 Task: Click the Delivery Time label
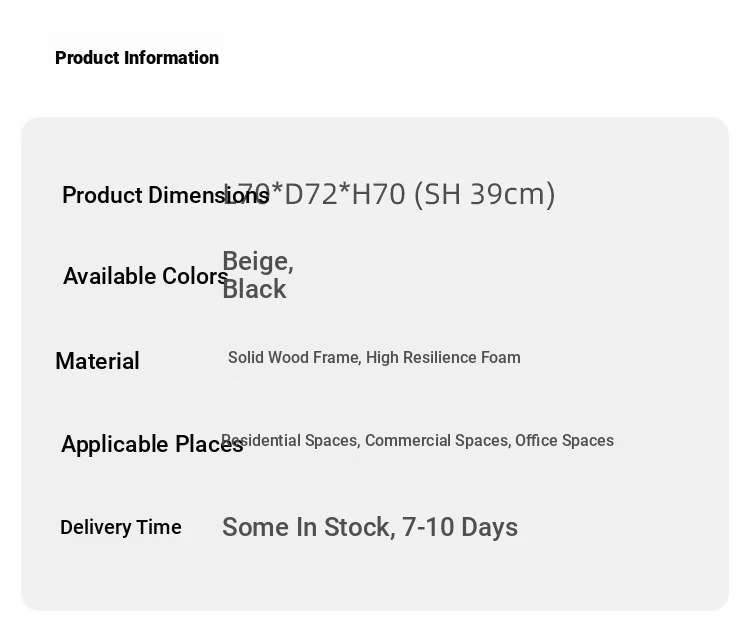coord(120,527)
